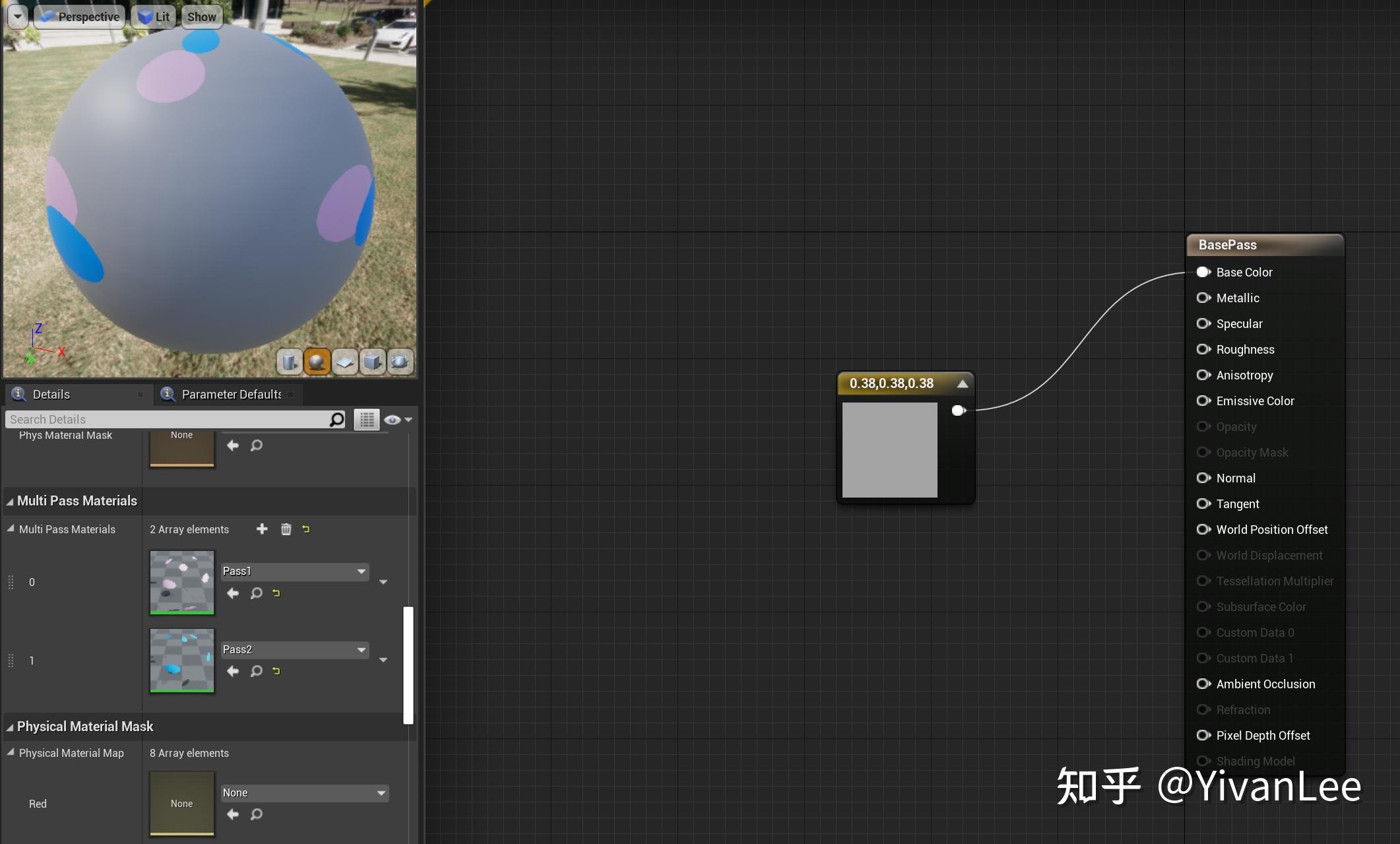Click the teapot custom mesh preview icon
Screen dimensions: 1400x844
pos(400,361)
